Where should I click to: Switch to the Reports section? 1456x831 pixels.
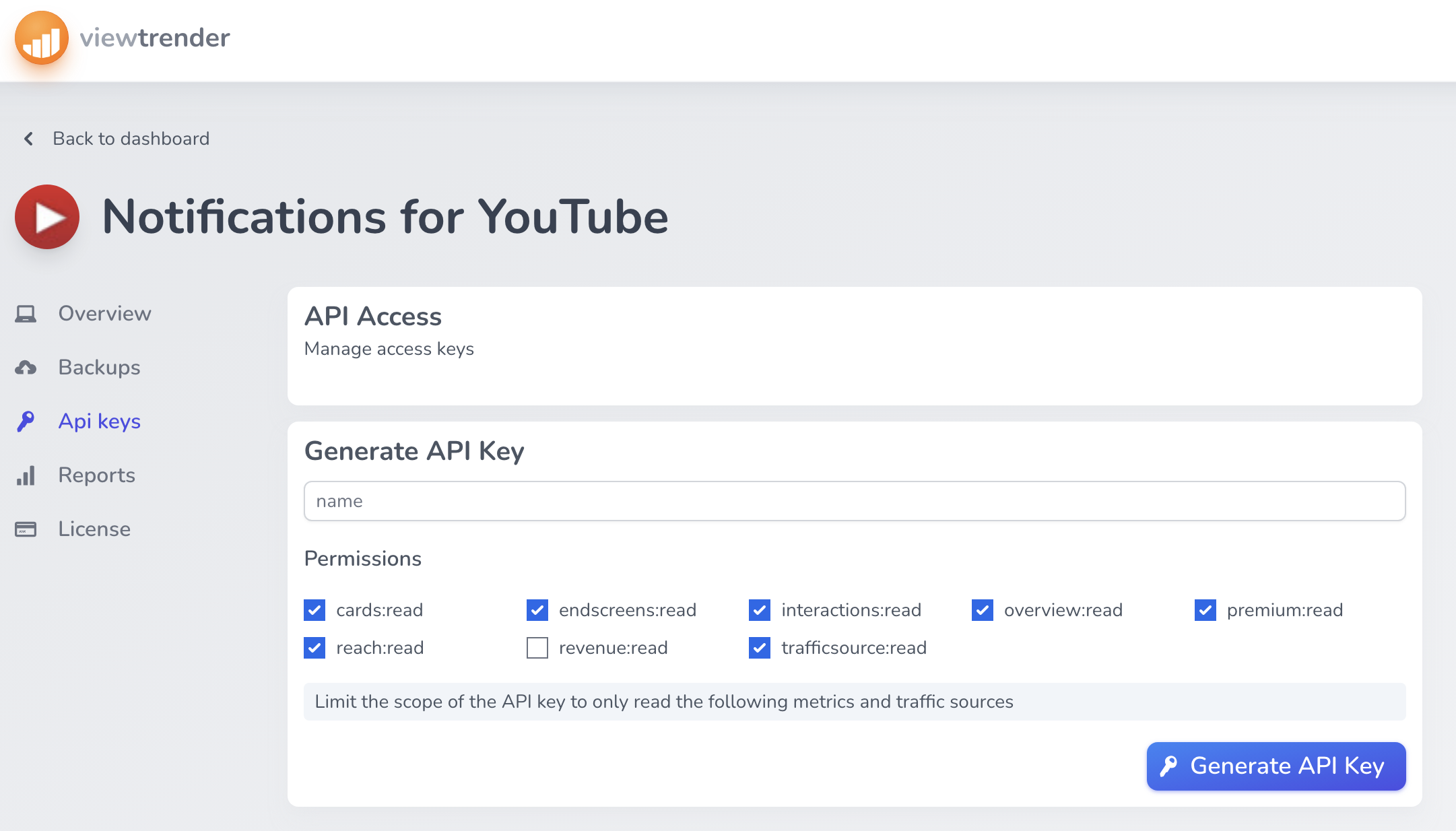click(96, 475)
